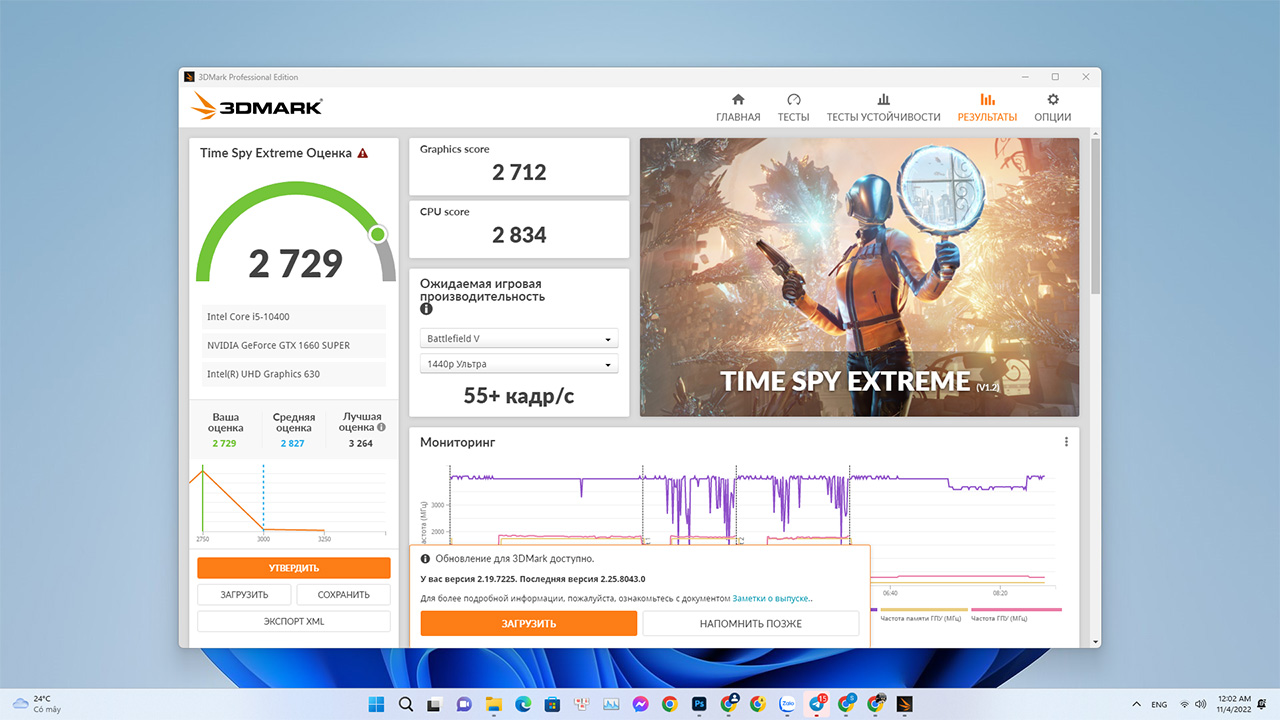
Task: Click the 55+ кадр/с estimate
Action: click(x=519, y=396)
